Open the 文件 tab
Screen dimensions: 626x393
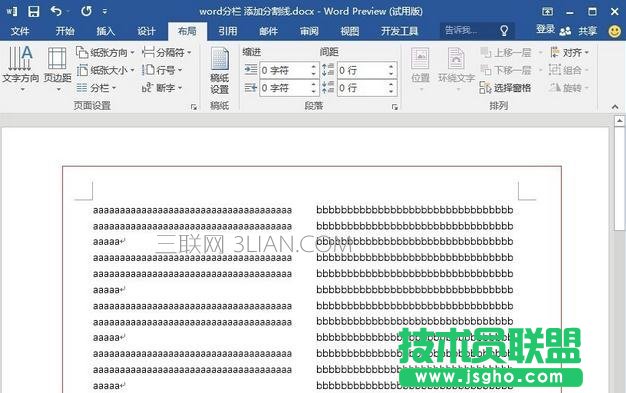(20, 31)
